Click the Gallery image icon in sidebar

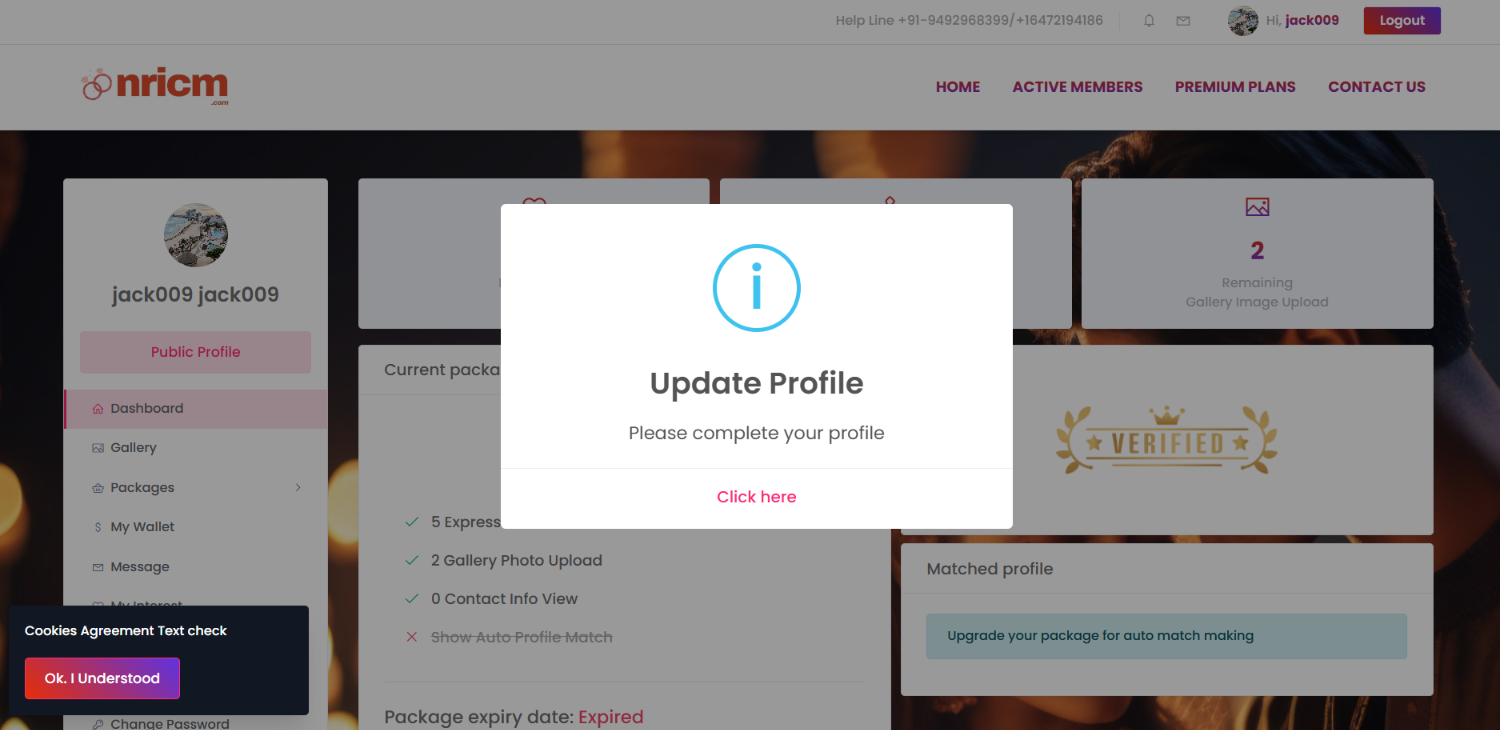98,448
